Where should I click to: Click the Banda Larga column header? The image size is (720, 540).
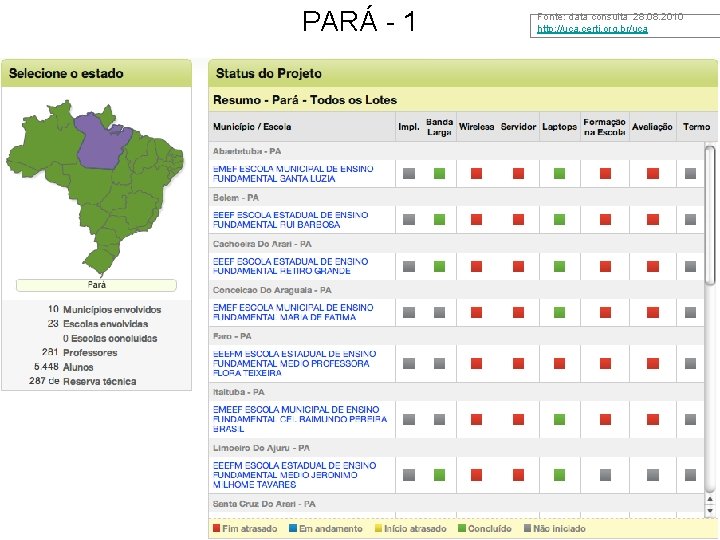(x=439, y=127)
